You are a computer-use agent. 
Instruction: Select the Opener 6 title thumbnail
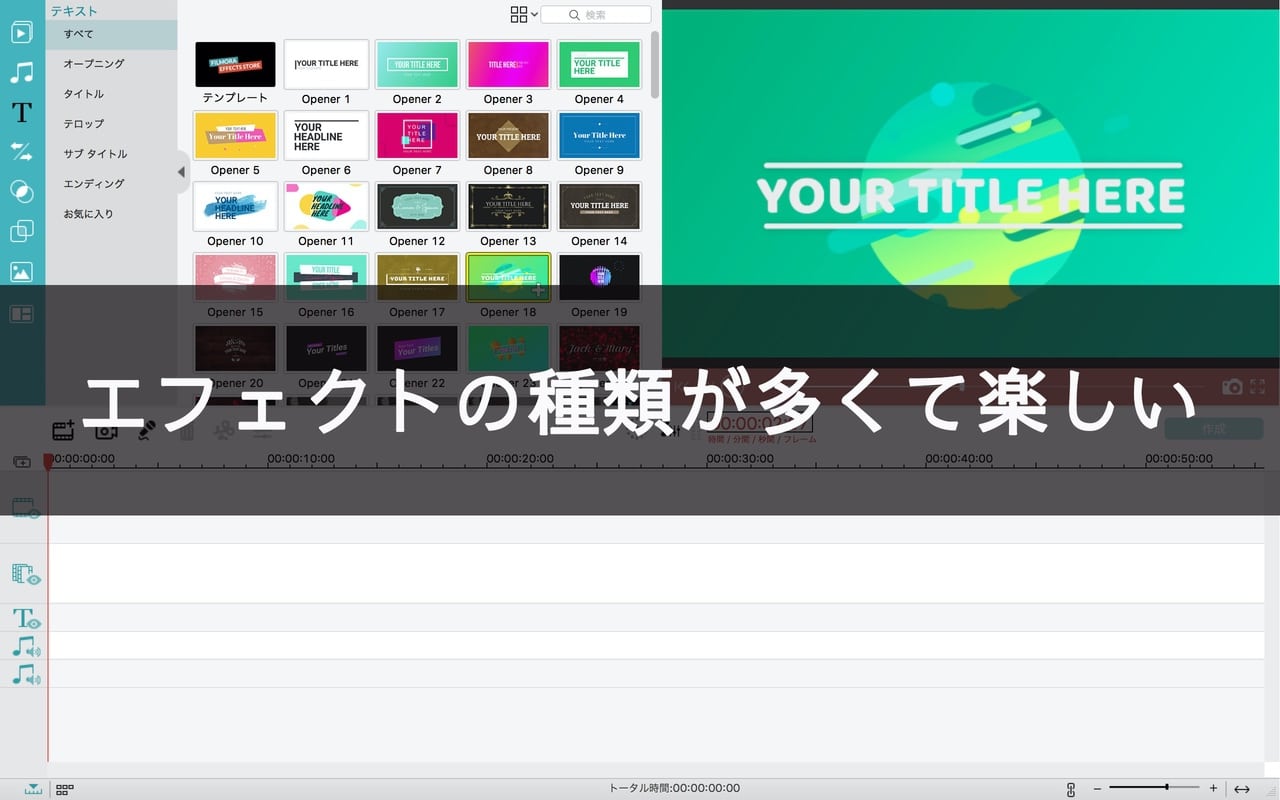coord(326,135)
